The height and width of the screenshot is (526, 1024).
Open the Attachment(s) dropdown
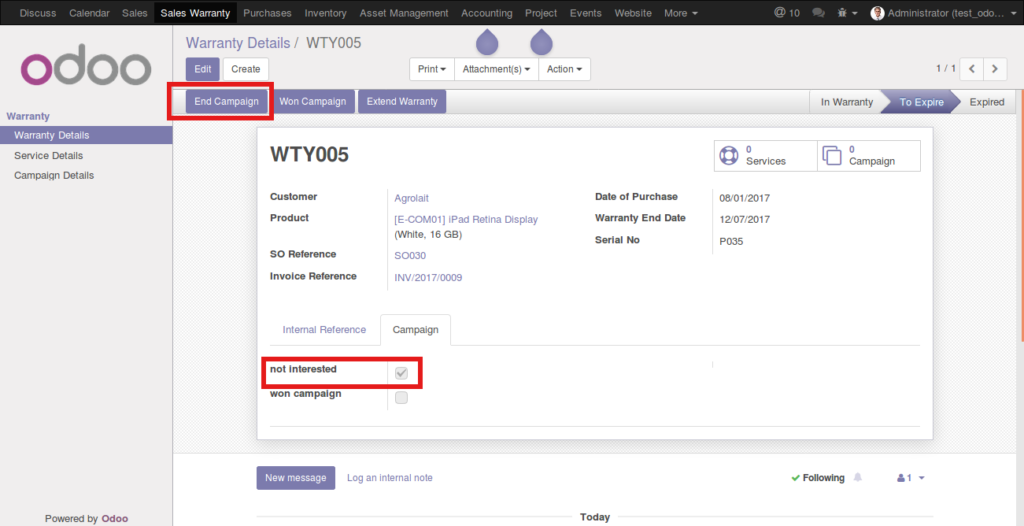point(496,69)
